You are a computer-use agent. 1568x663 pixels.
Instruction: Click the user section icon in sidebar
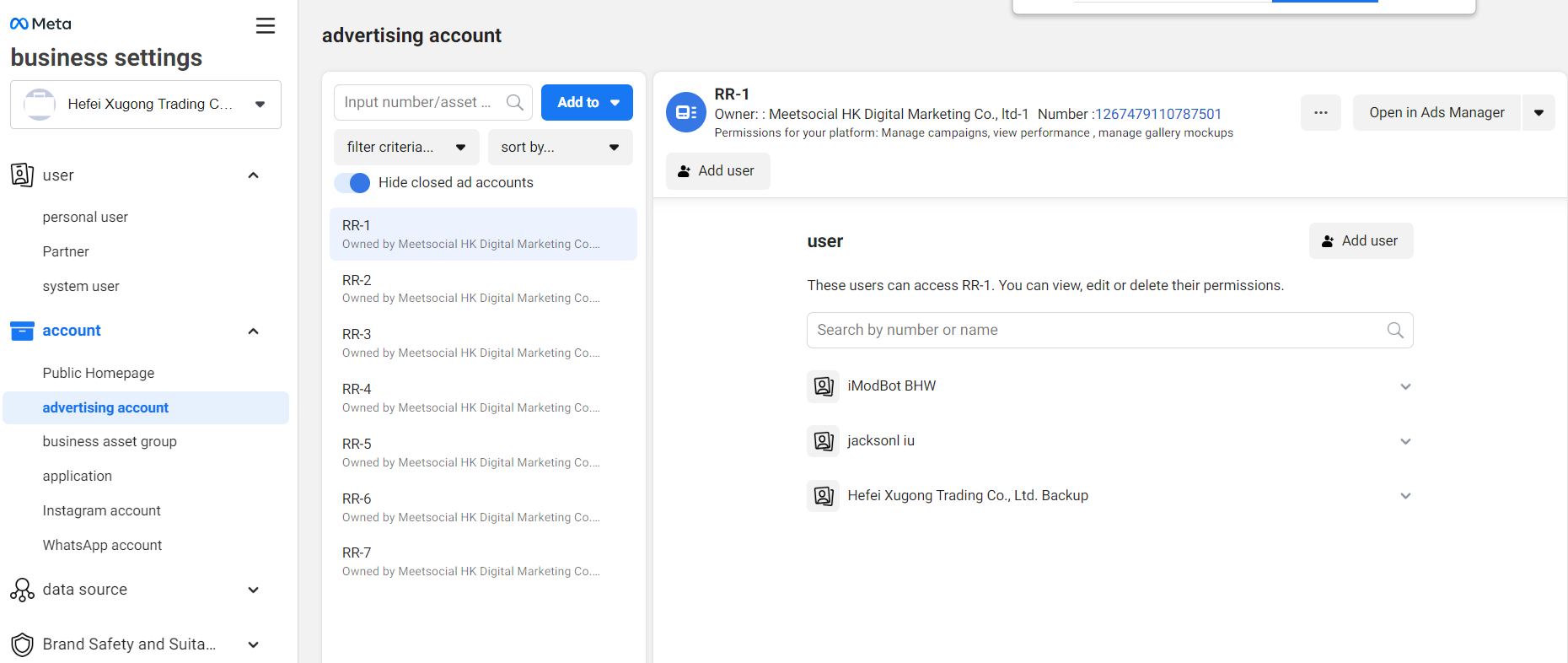22,175
